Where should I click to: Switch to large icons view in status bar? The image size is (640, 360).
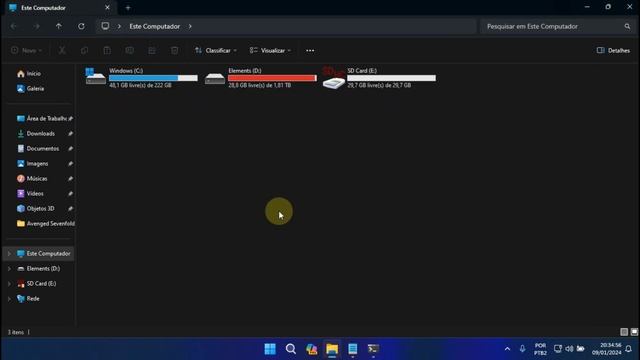point(634,332)
